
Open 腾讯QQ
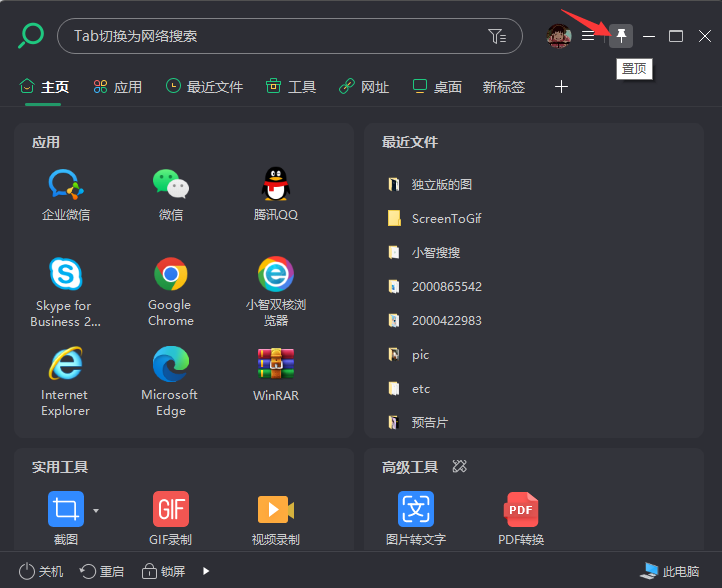276,196
